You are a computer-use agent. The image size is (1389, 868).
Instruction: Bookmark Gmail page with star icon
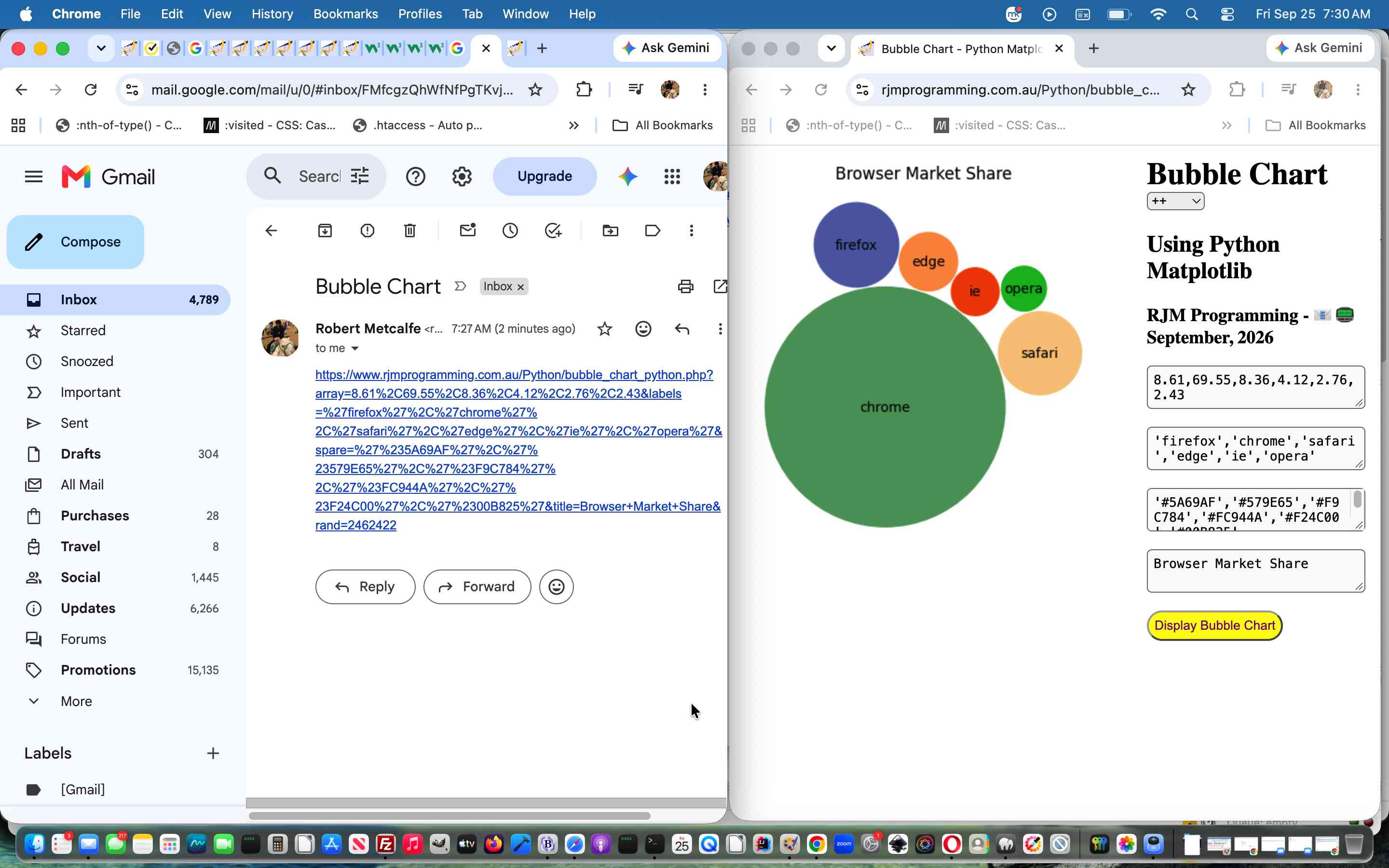[x=535, y=90]
